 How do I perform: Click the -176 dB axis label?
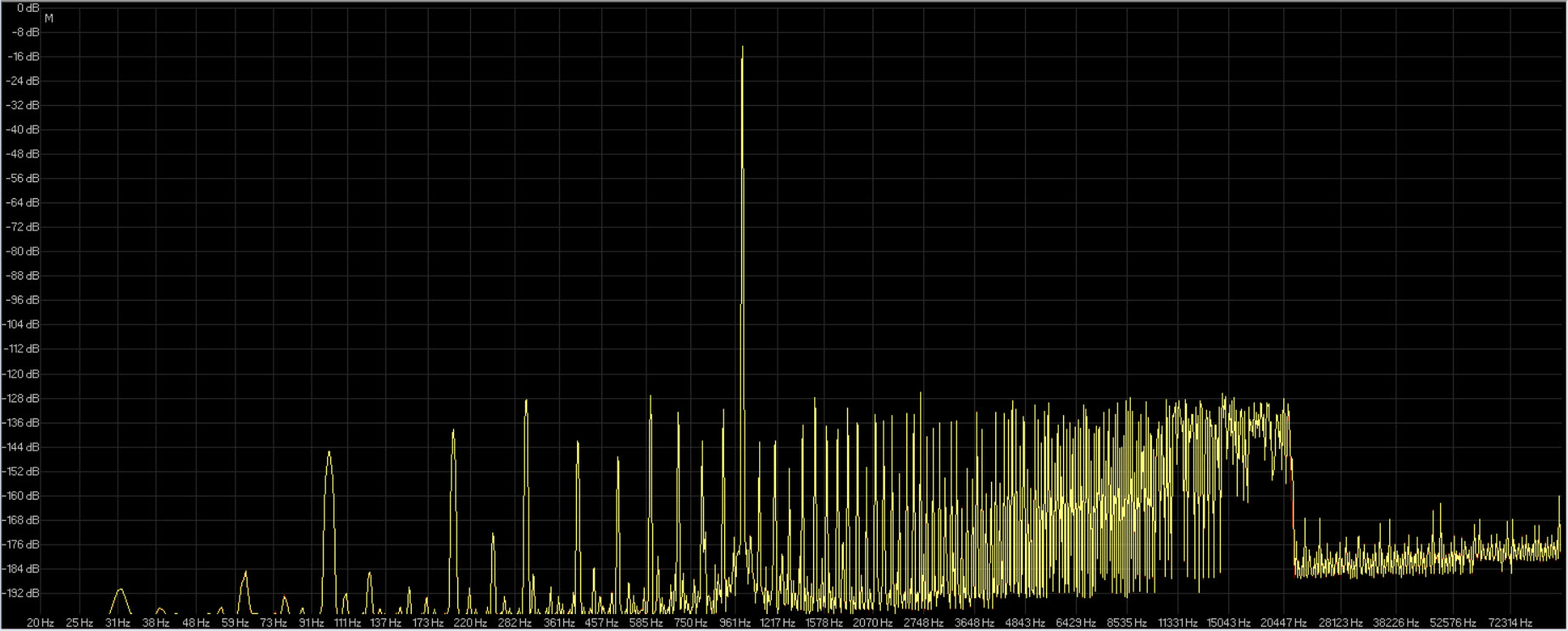[x=22, y=544]
